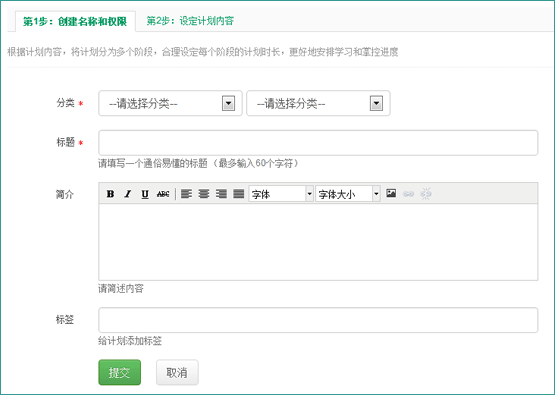Click the 简介 field label

click(x=65, y=194)
